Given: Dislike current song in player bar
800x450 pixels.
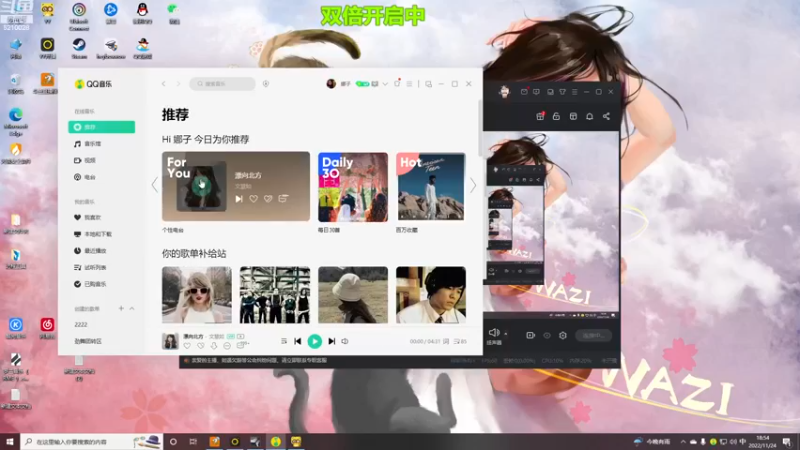Looking at the screenshot, I should coord(201,346).
